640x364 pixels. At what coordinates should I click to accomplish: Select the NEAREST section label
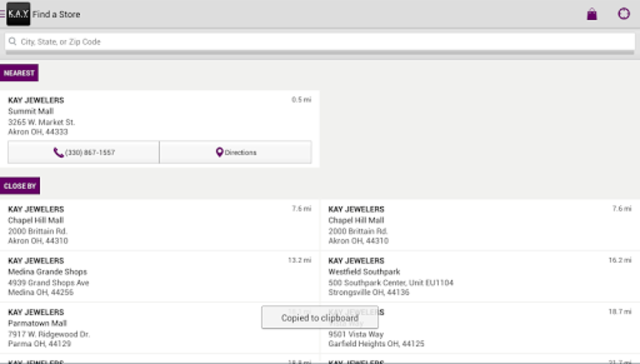tap(19, 73)
